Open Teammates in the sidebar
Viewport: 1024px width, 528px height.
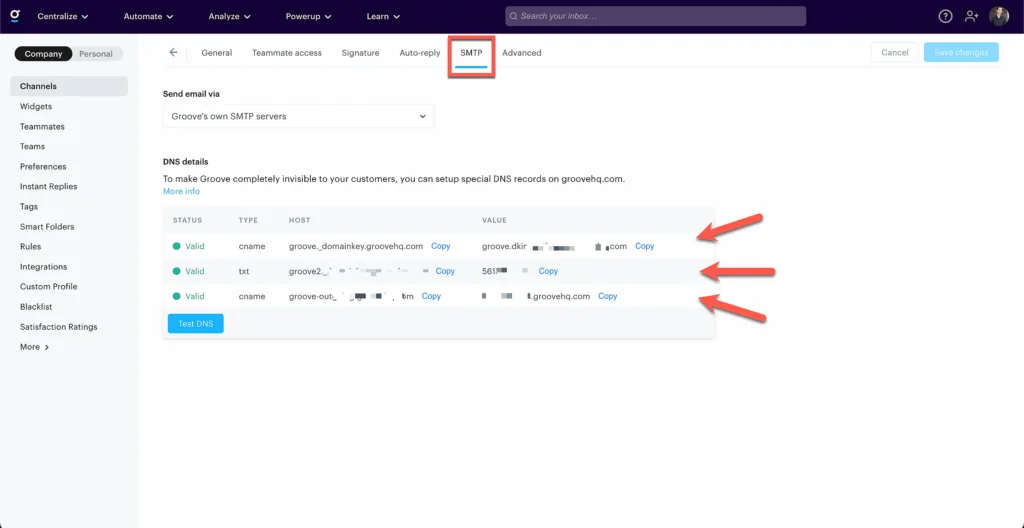[x=42, y=127]
